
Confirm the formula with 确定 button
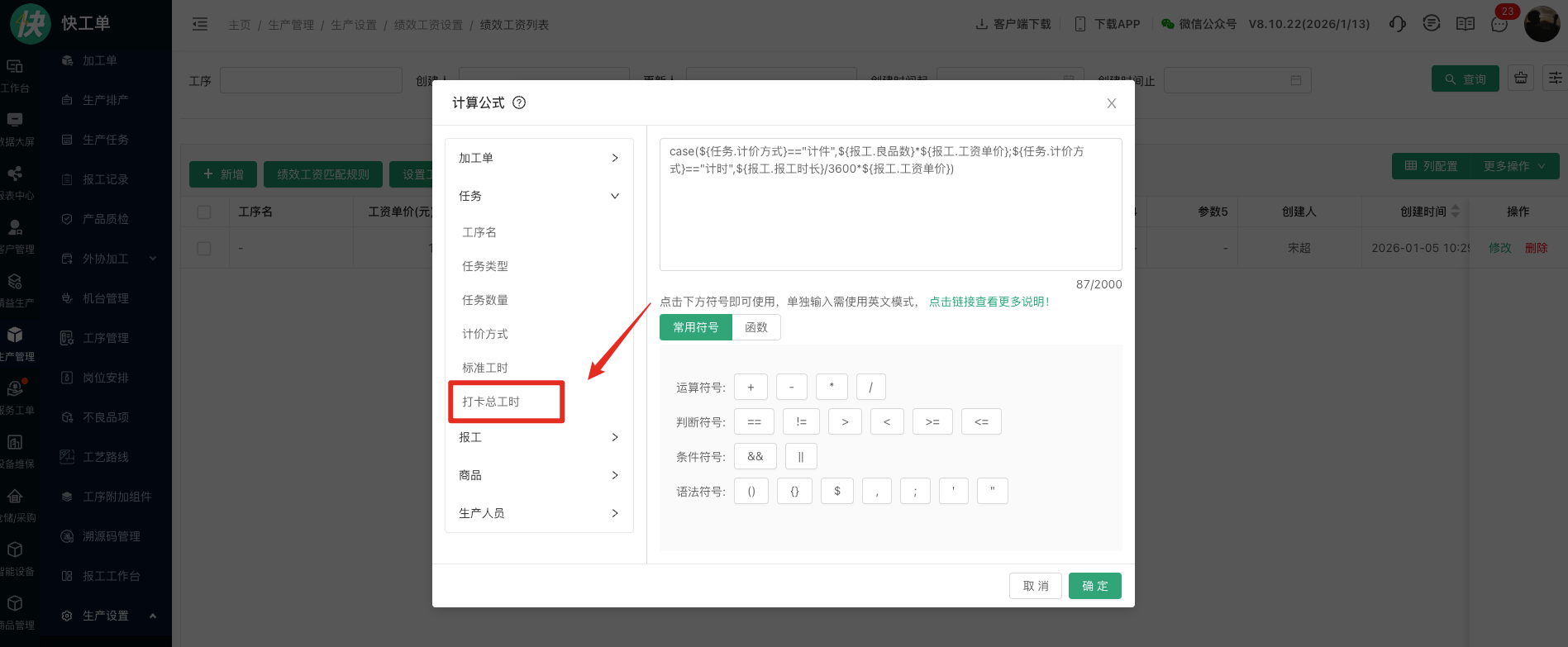click(1094, 586)
